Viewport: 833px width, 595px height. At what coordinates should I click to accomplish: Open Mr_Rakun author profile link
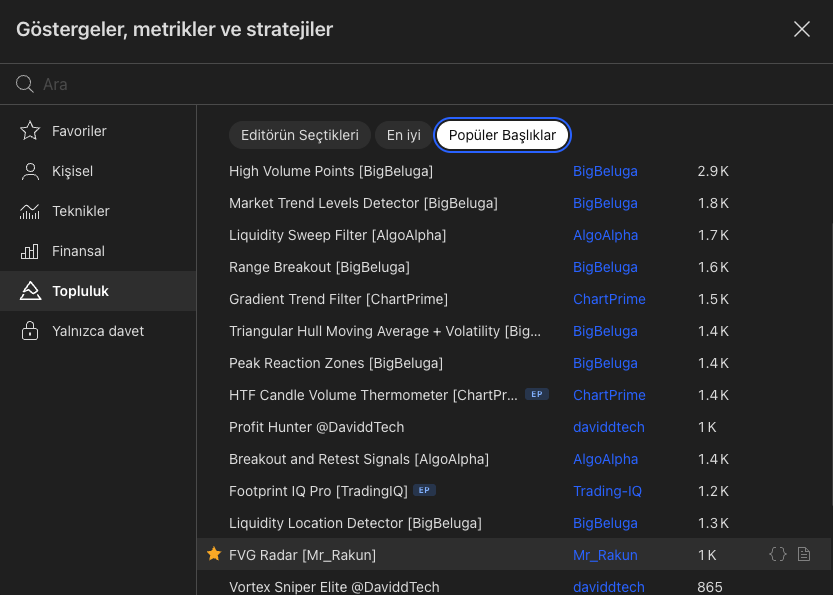coord(605,555)
